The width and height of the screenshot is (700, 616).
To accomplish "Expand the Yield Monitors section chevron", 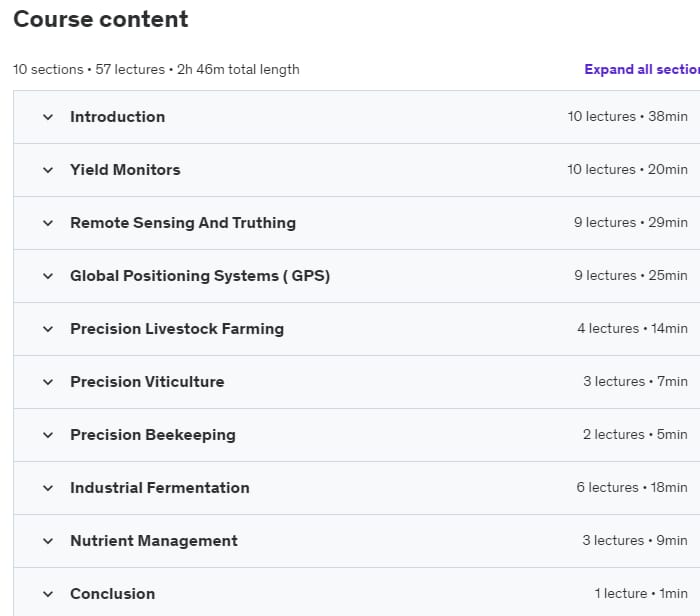I will click(x=48, y=170).
